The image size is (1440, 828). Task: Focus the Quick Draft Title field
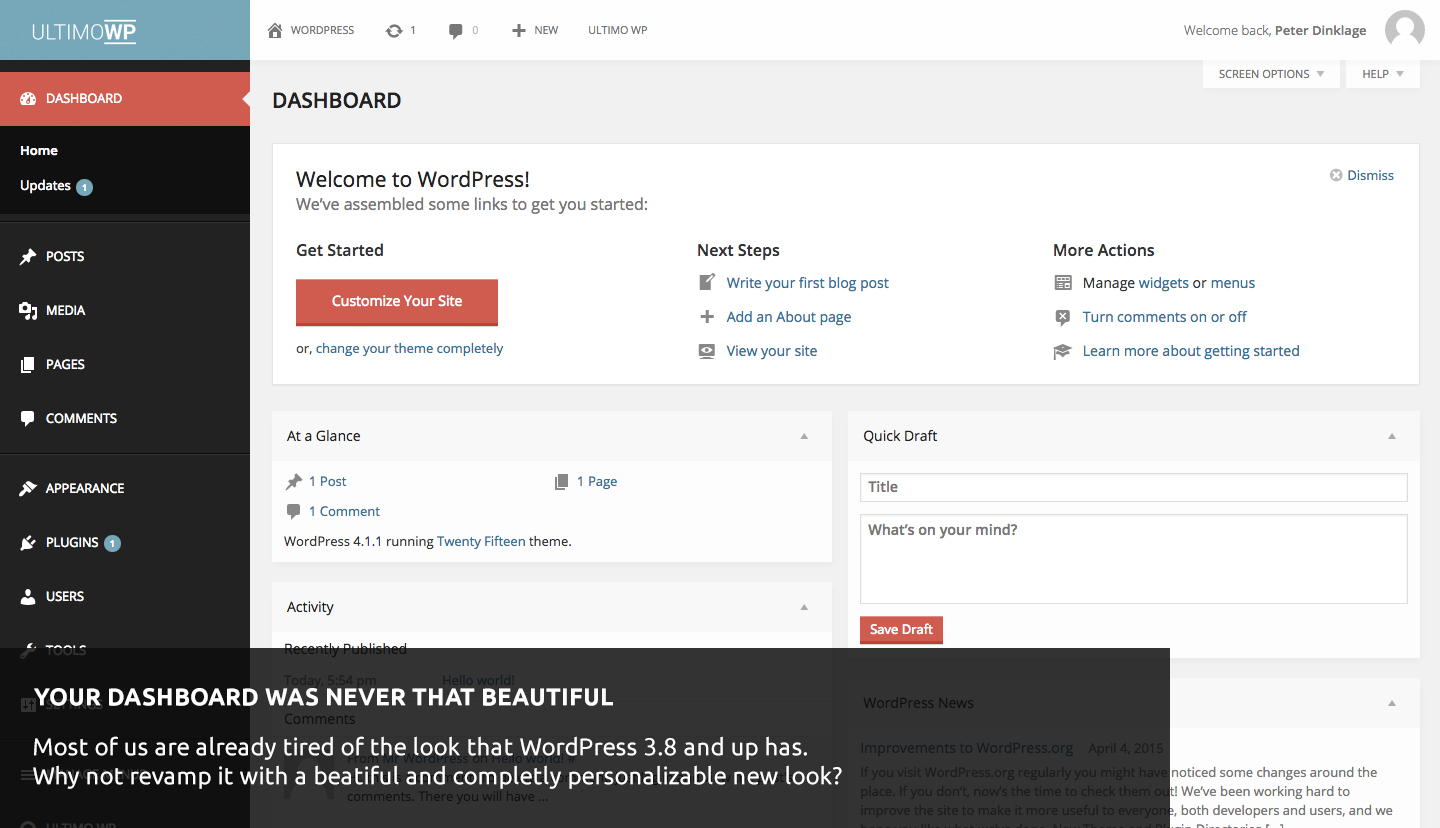pyautogui.click(x=1133, y=487)
